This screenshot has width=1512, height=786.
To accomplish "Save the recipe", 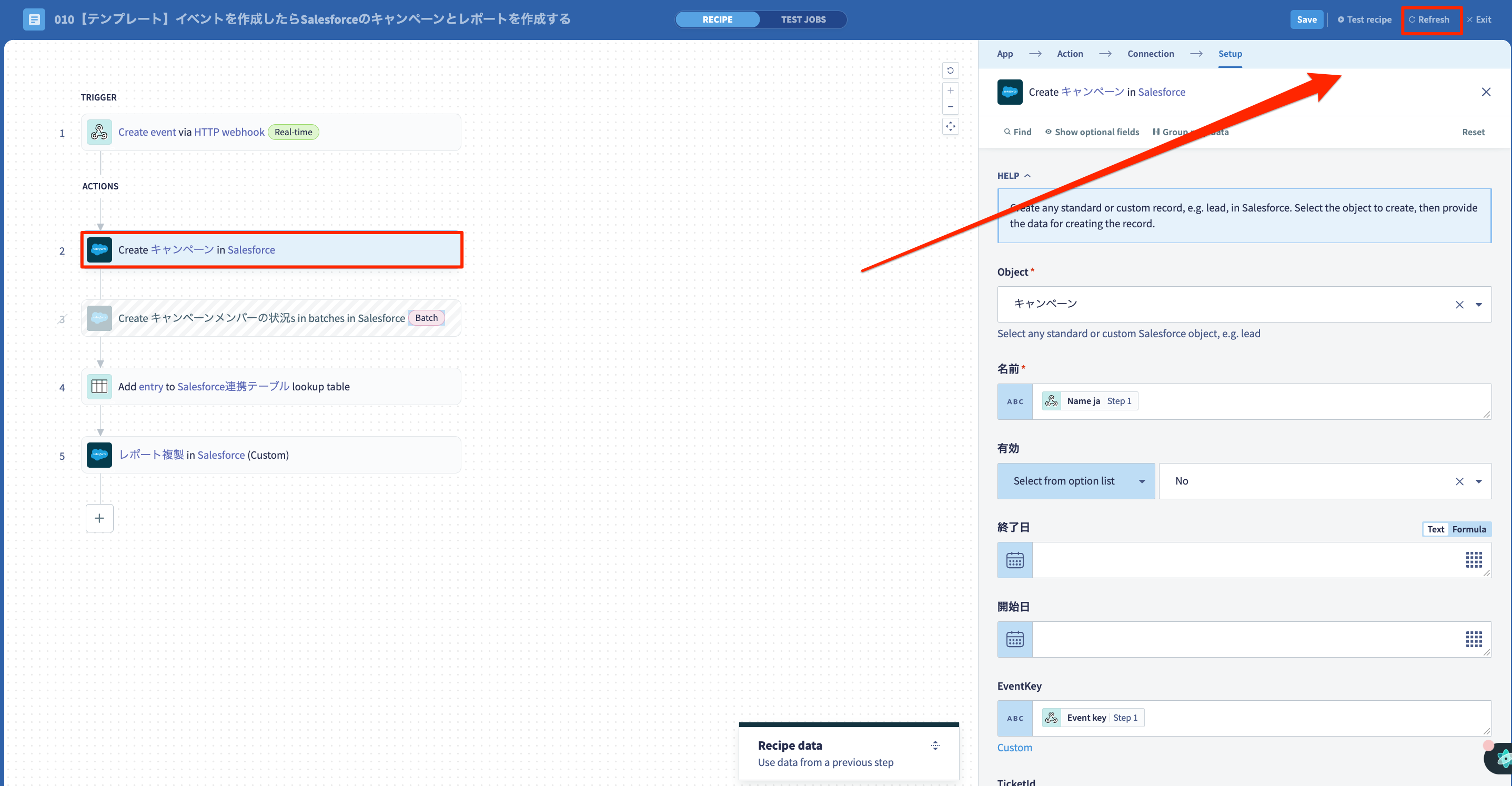I will (x=1306, y=19).
